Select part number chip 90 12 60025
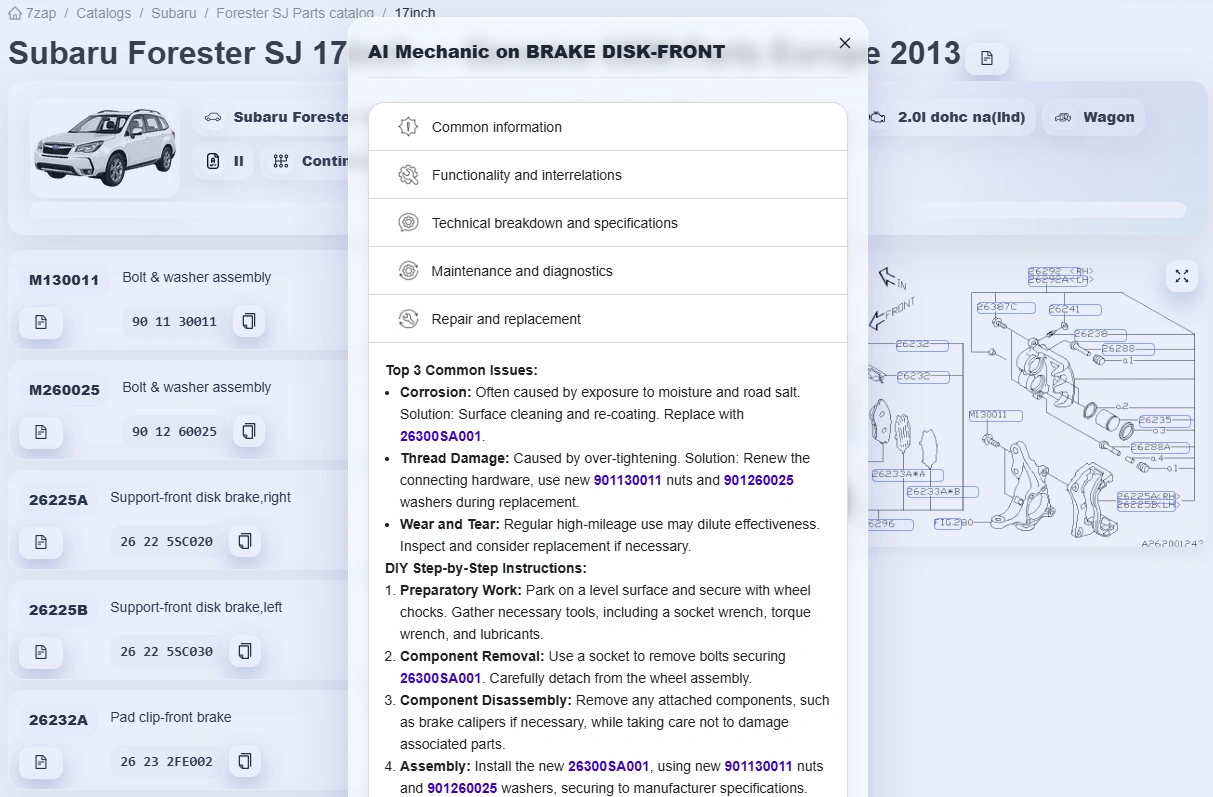 (175, 432)
